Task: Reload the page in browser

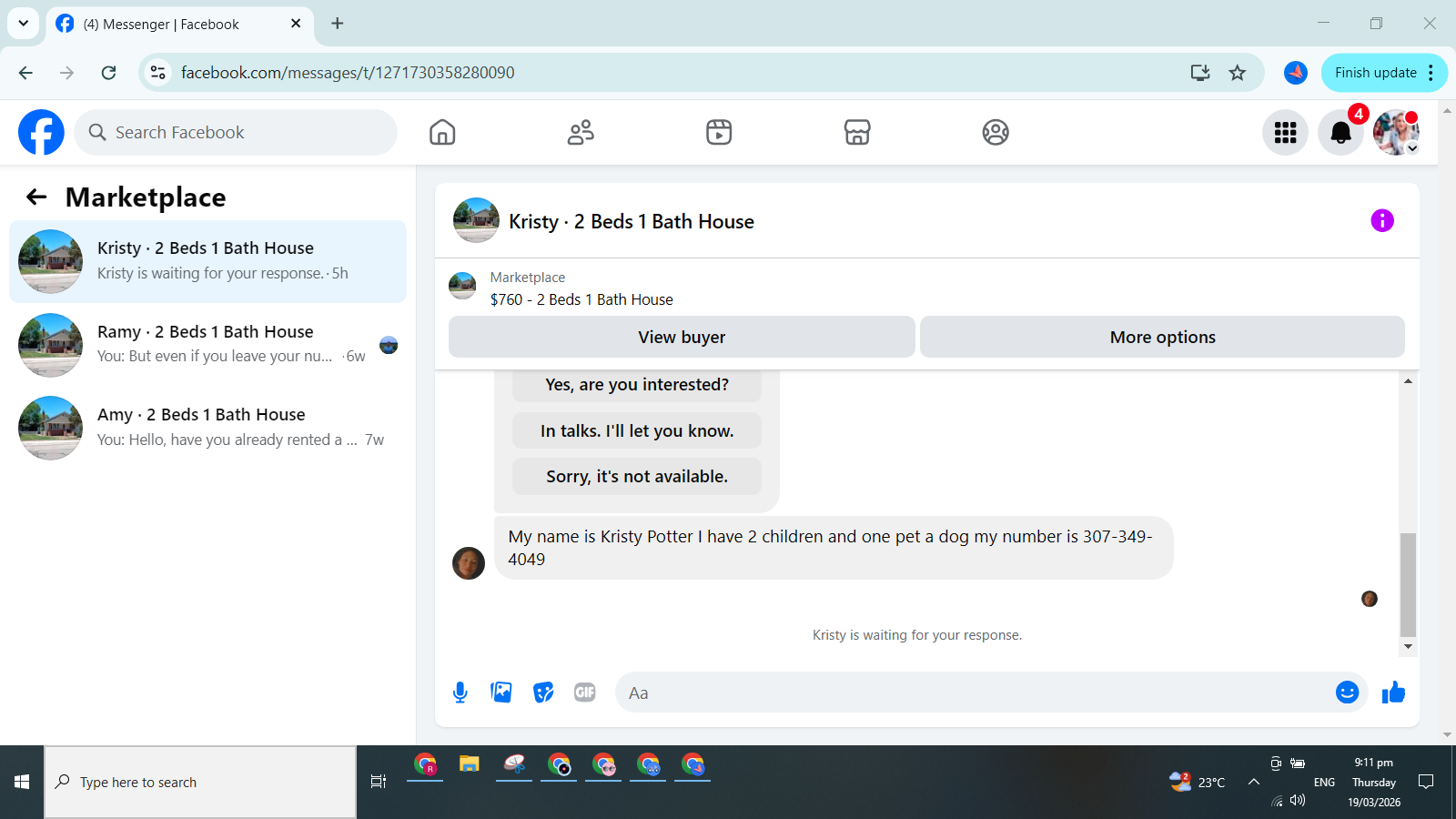Action: 108,73
